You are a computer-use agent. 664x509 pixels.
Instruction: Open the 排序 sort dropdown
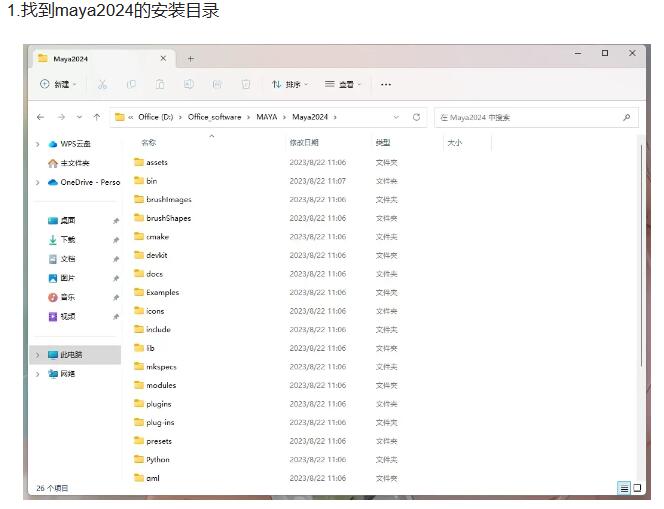(291, 85)
